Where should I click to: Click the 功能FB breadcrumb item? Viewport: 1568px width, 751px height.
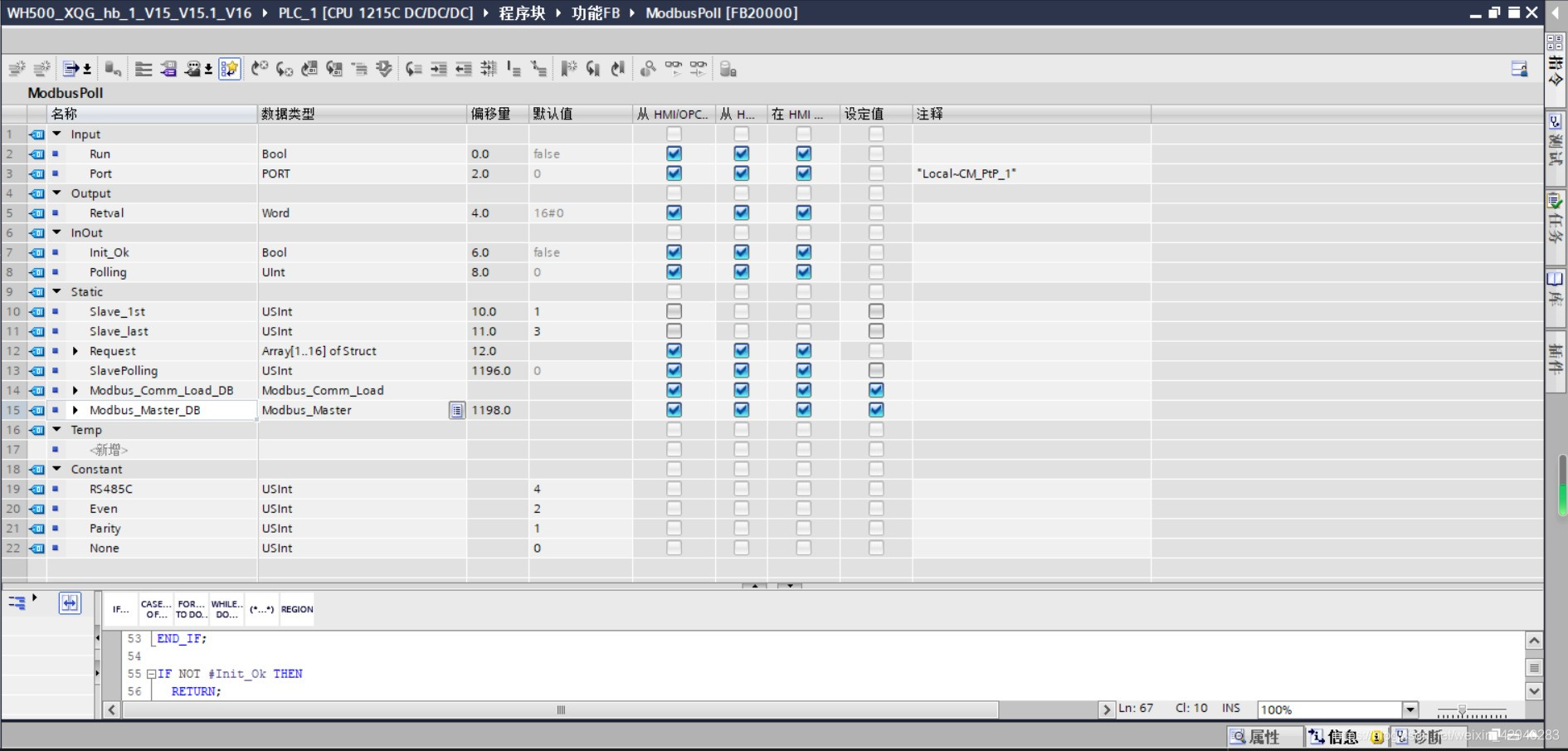pos(596,12)
